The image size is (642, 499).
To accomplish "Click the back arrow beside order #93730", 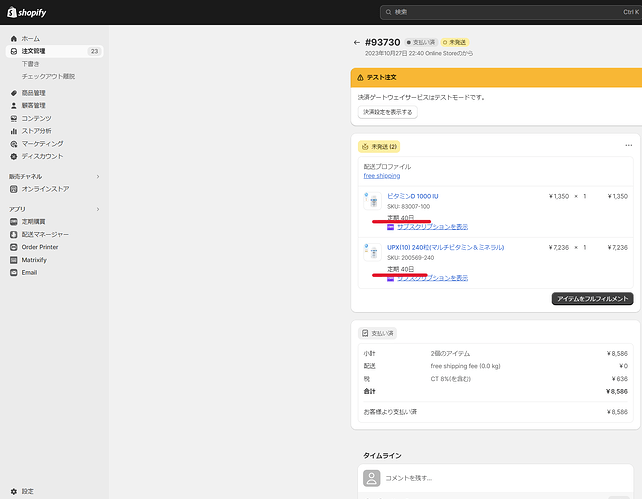I will (357, 42).
